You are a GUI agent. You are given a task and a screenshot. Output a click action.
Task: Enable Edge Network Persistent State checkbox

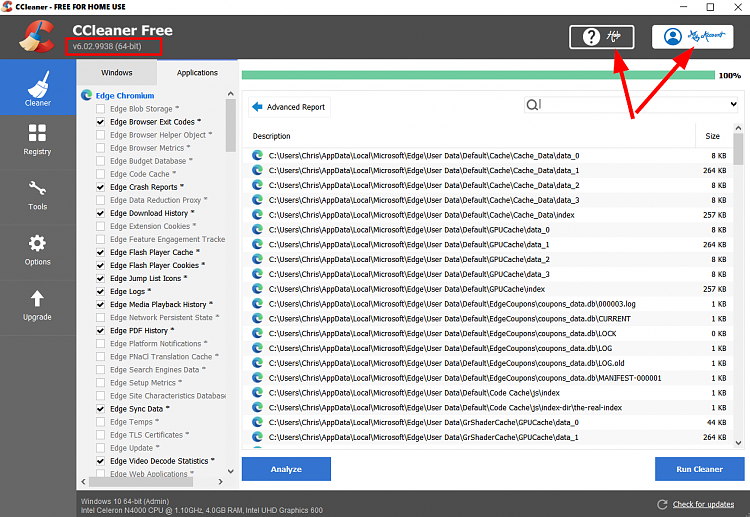pyautogui.click(x=100, y=317)
